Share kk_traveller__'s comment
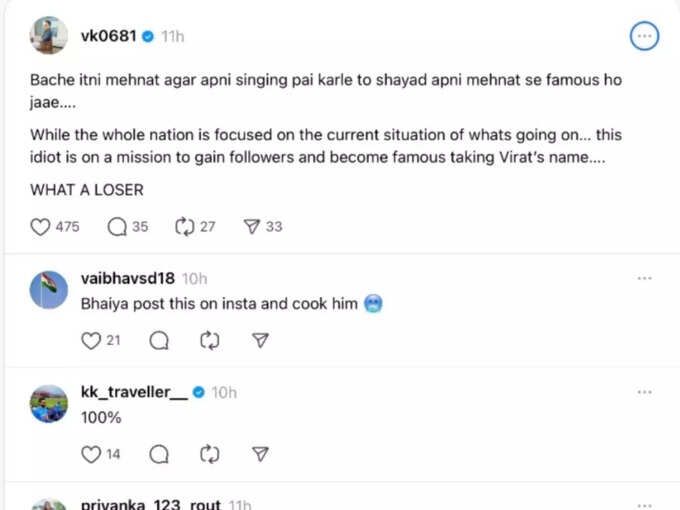680x510 pixels. coord(260,454)
